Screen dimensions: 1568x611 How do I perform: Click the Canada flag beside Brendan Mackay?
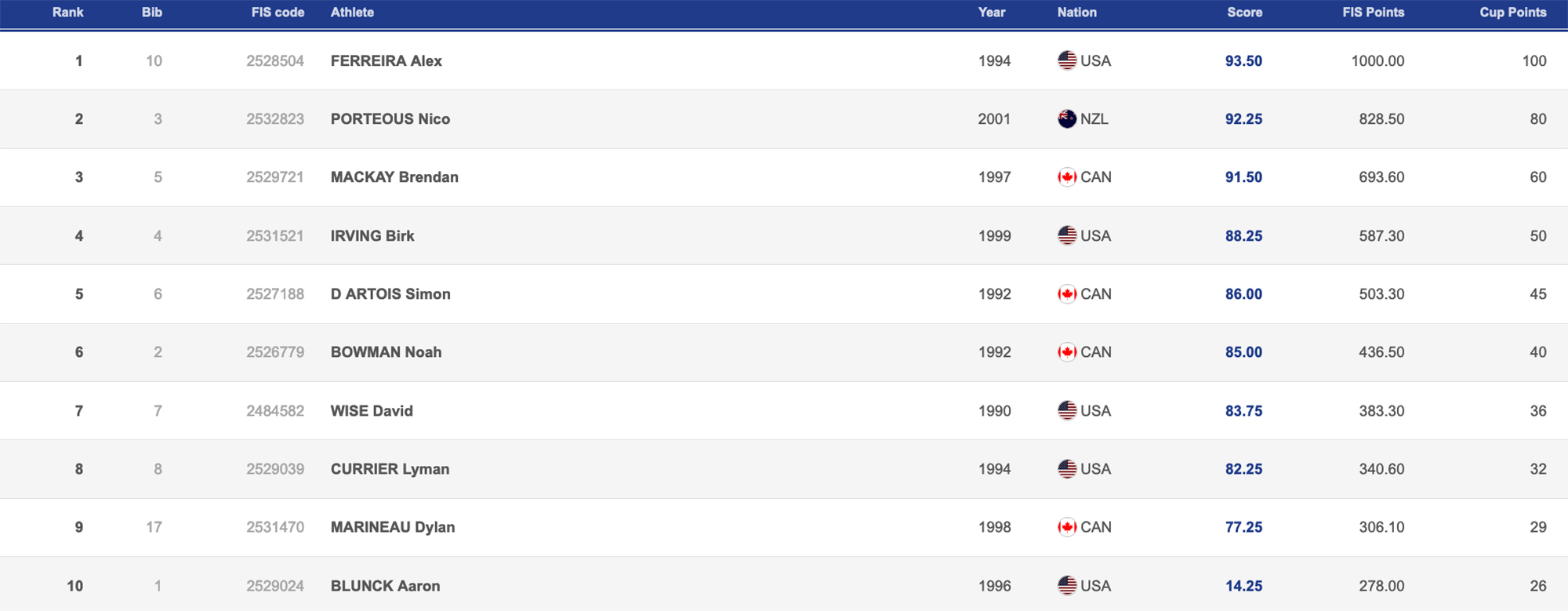[1067, 177]
